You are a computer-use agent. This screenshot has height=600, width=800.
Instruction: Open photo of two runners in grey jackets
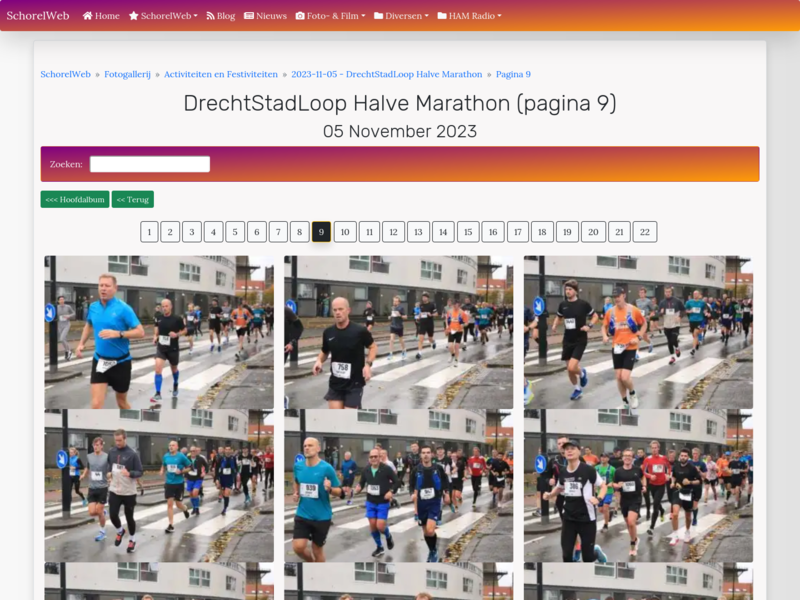click(159, 486)
